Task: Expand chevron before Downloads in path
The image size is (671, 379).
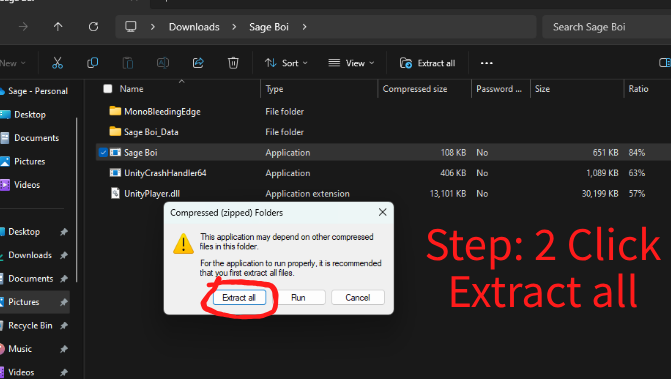Action: [x=153, y=27]
